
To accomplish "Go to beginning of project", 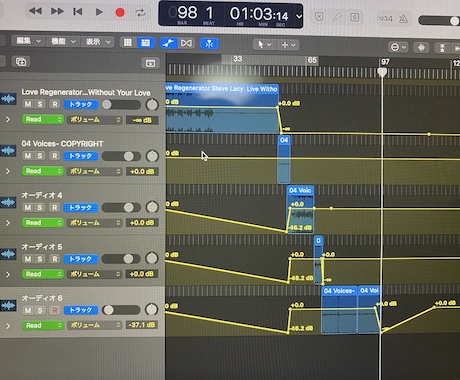I will click(78, 12).
